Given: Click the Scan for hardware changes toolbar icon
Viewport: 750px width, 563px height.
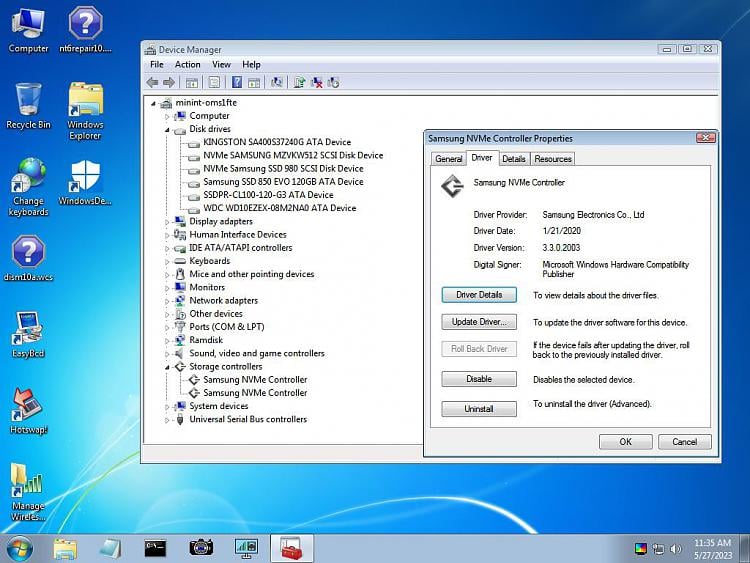Looking at the screenshot, I should pos(276,82).
